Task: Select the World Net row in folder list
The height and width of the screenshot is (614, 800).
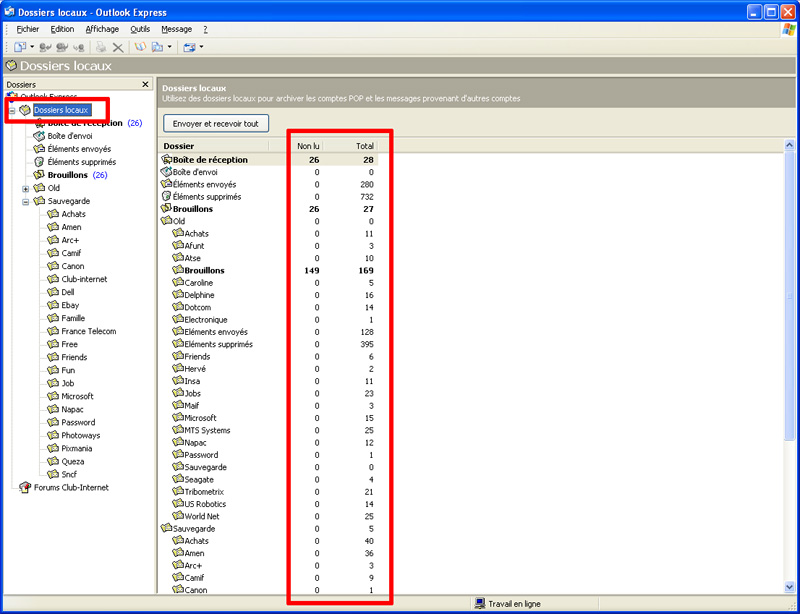Action: click(x=268, y=516)
